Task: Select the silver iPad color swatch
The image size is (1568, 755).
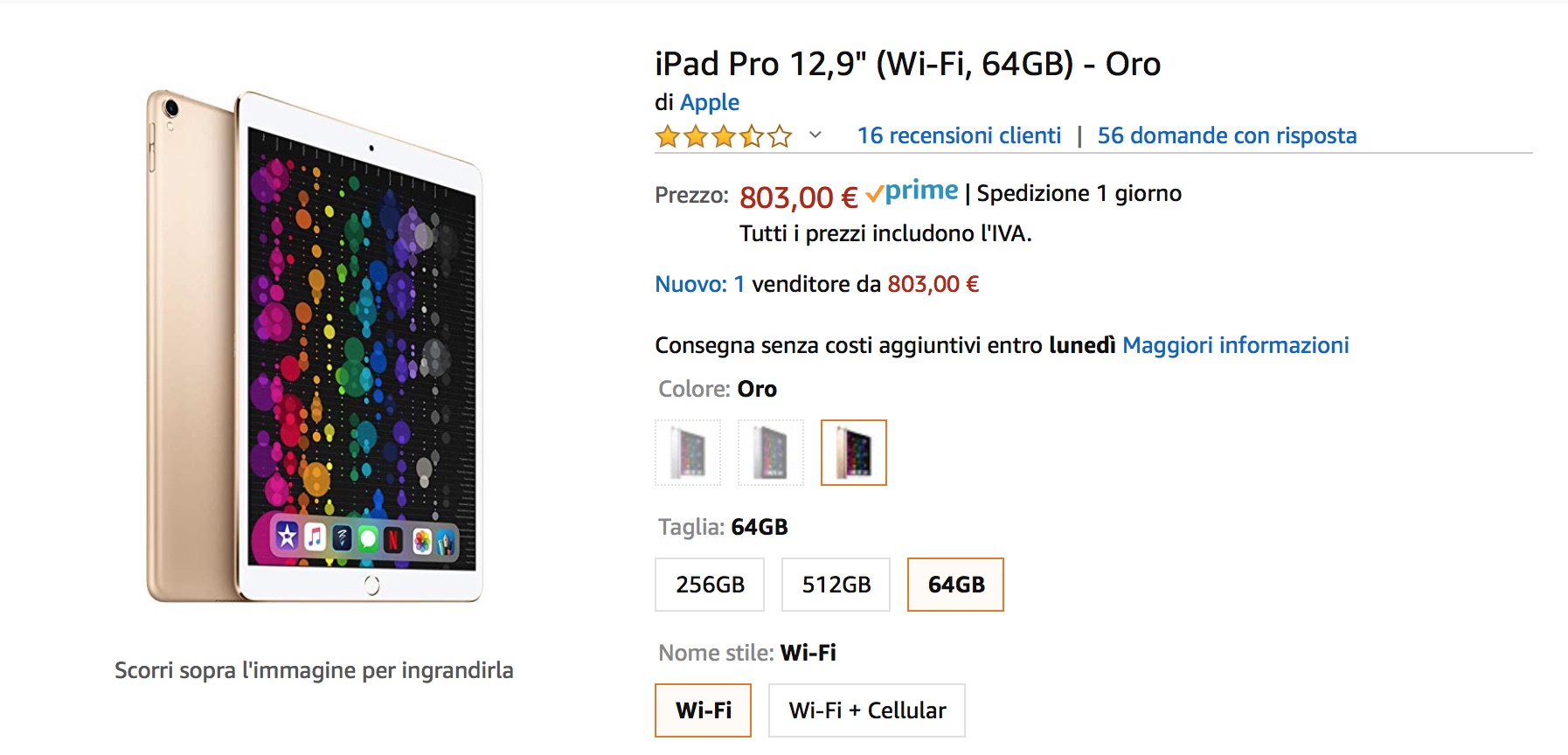Action: click(688, 453)
